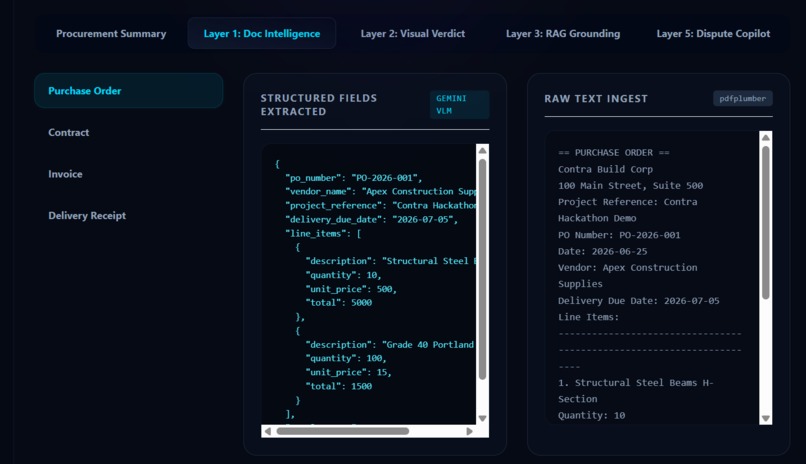
Task: Click the Quantity: 10 raw text line
Action: pyautogui.click(x=592, y=415)
